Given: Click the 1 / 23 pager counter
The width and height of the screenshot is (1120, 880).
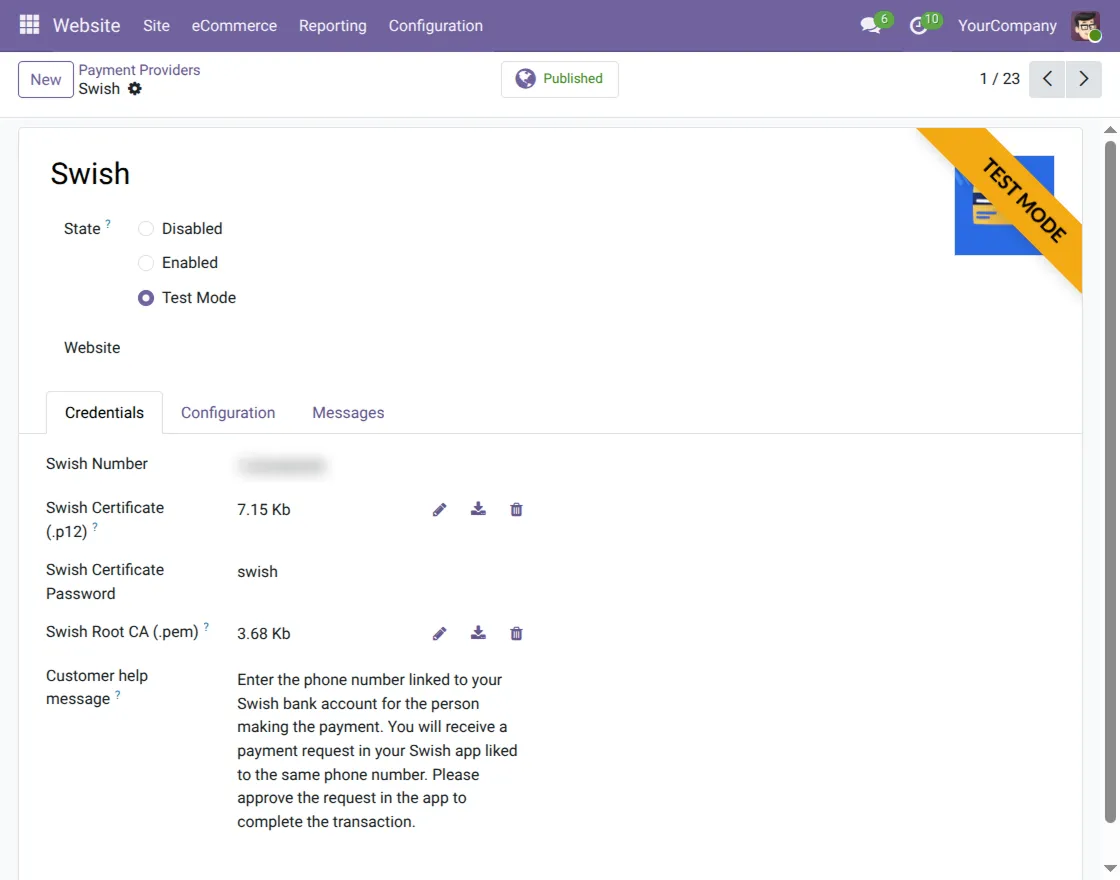Looking at the screenshot, I should coord(1000,79).
